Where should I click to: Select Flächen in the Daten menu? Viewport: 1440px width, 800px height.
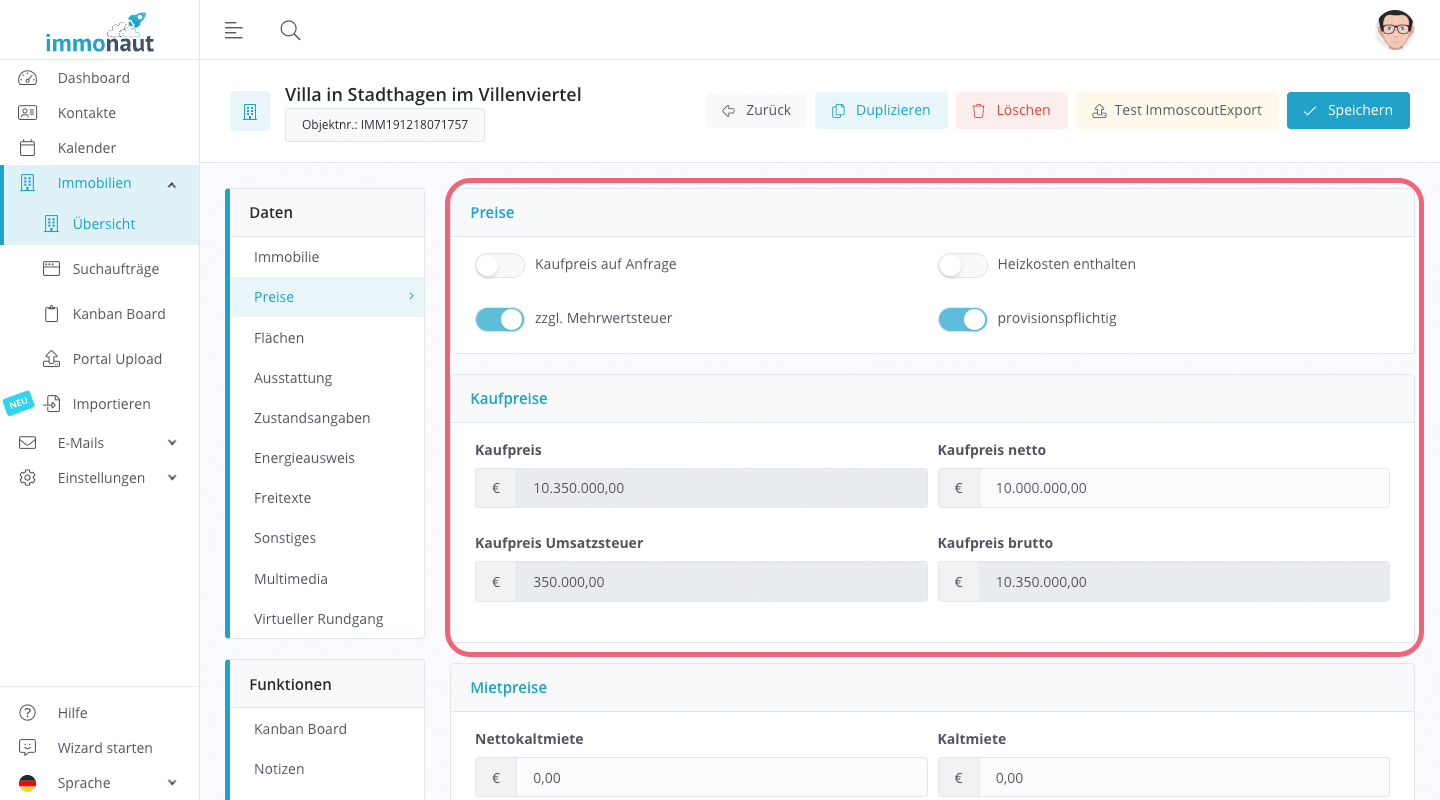click(x=279, y=338)
